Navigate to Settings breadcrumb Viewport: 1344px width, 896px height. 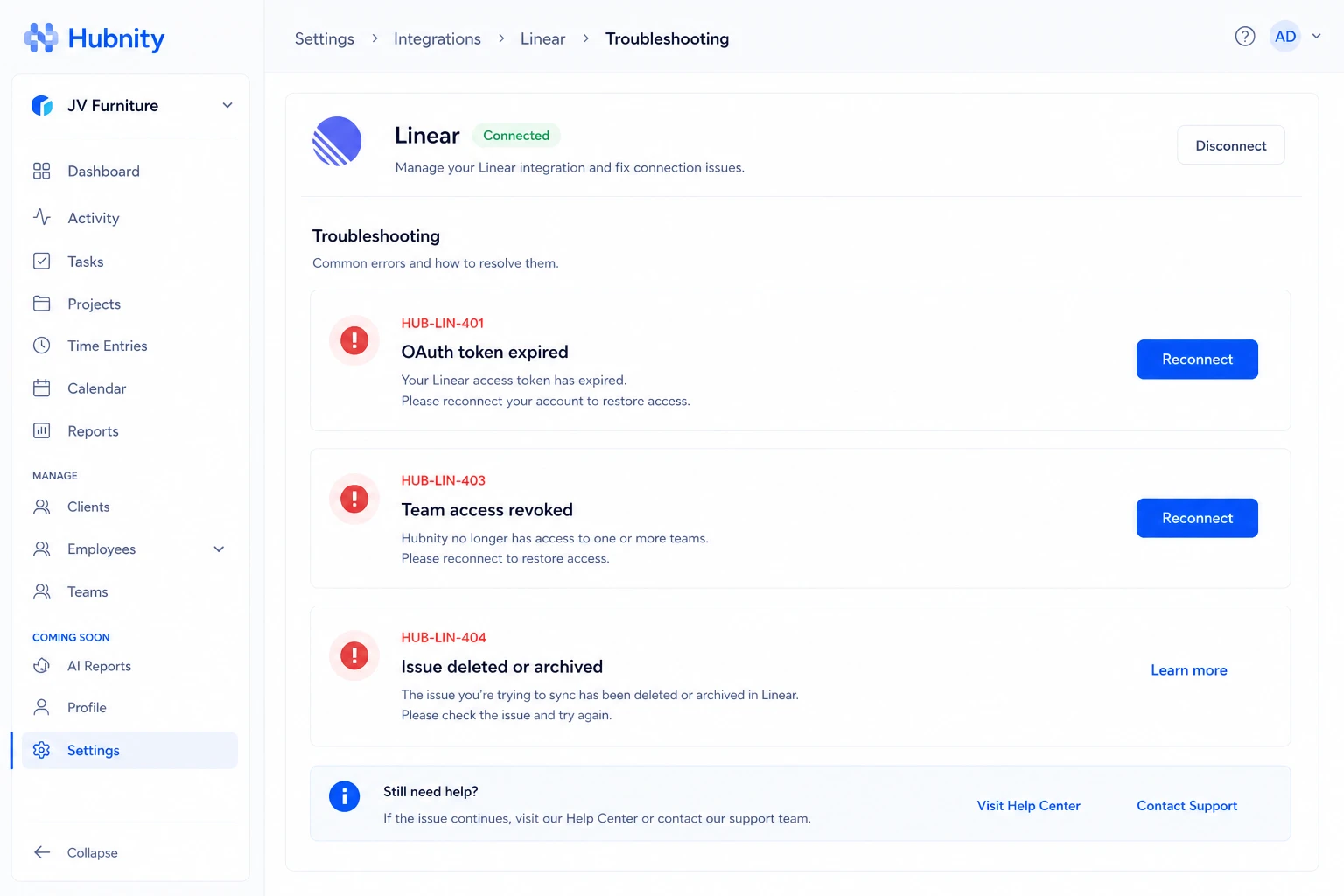click(324, 38)
